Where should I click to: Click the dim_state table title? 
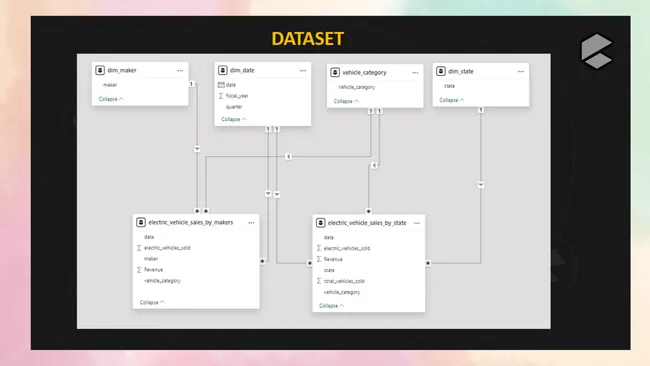click(461, 71)
